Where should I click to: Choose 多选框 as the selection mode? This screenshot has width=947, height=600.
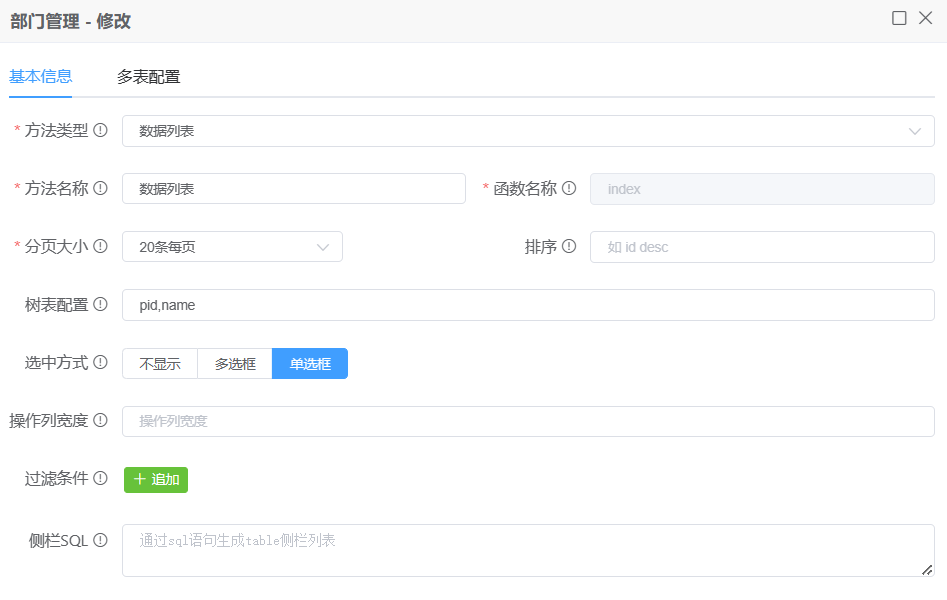click(235, 364)
